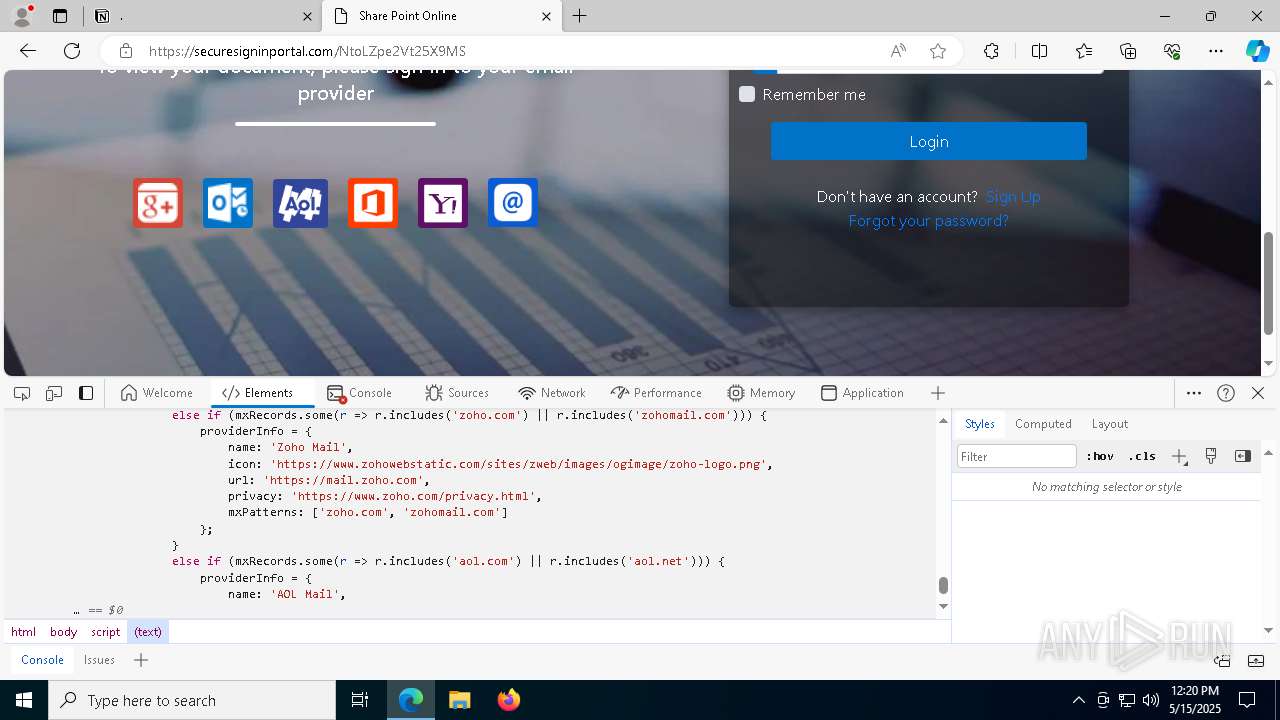This screenshot has width=1280, height=720.
Task: Select the Yahoo mail provider icon
Action: click(443, 203)
